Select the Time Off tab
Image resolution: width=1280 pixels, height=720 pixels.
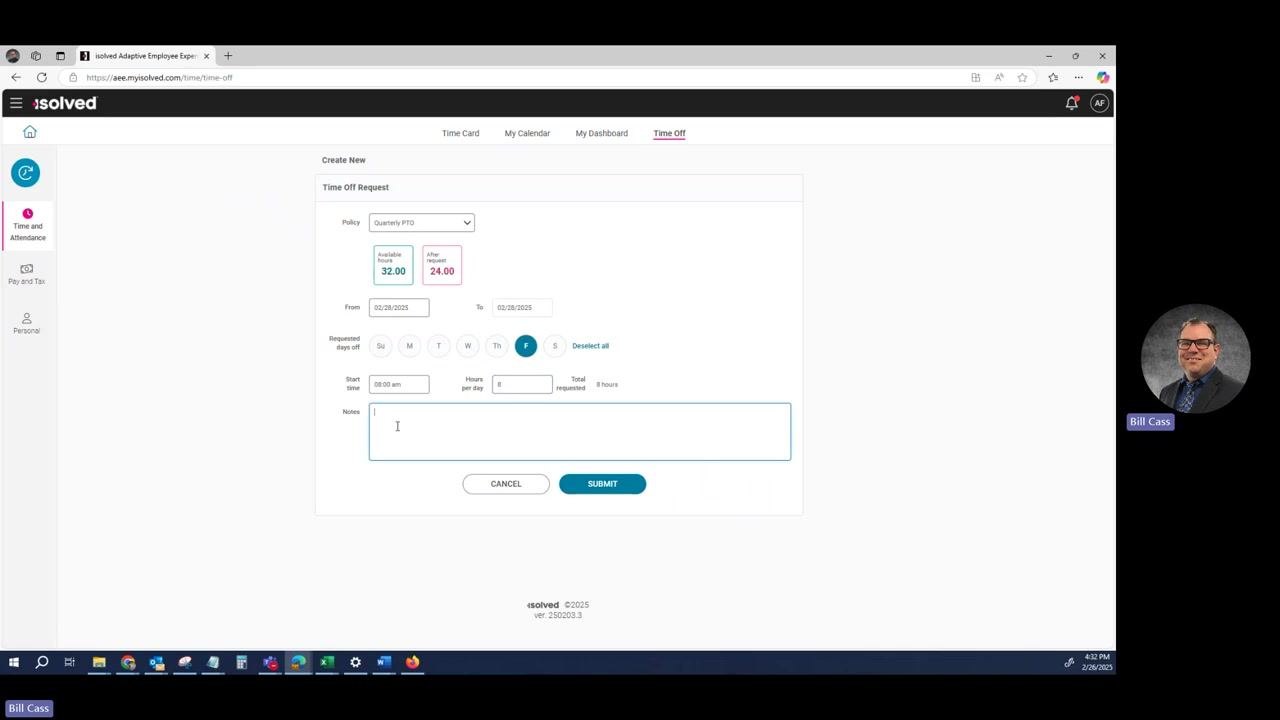(669, 133)
